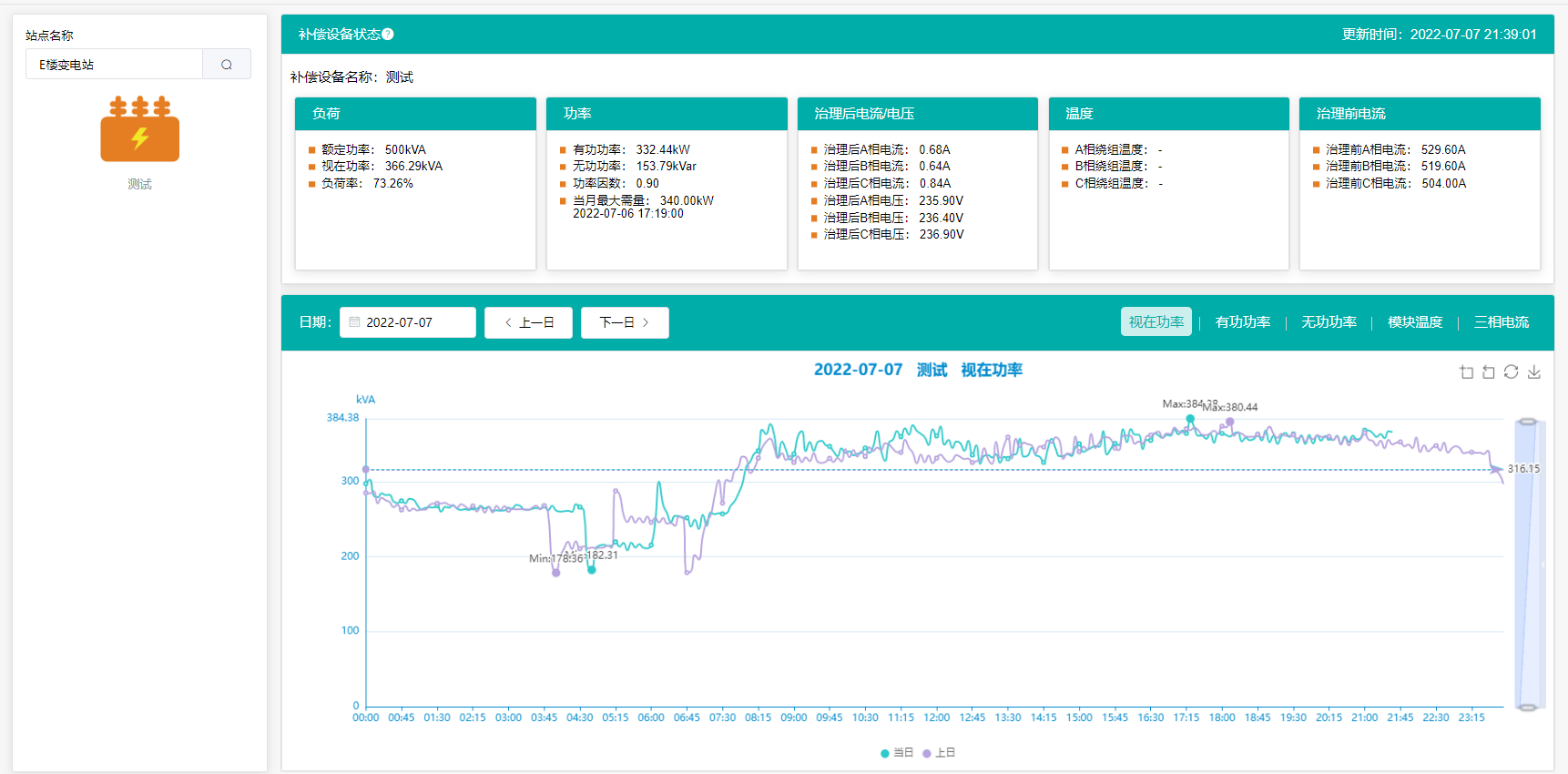Toggle the 上日 series in chart legend
Viewport: 1568px width, 774px height.
(x=939, y=753)
